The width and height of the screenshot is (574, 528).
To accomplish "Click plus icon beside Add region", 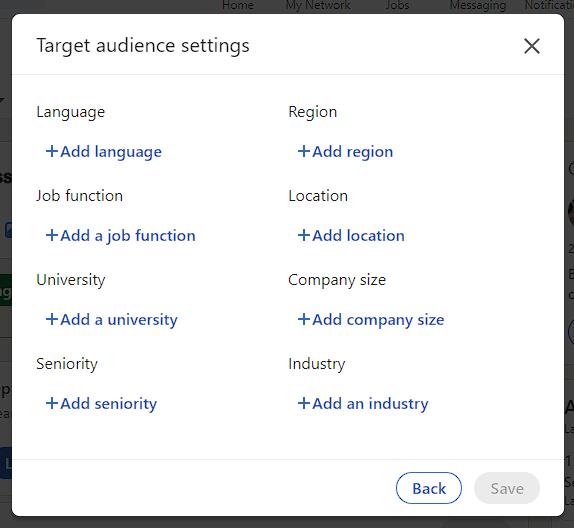I will point(304,151).
